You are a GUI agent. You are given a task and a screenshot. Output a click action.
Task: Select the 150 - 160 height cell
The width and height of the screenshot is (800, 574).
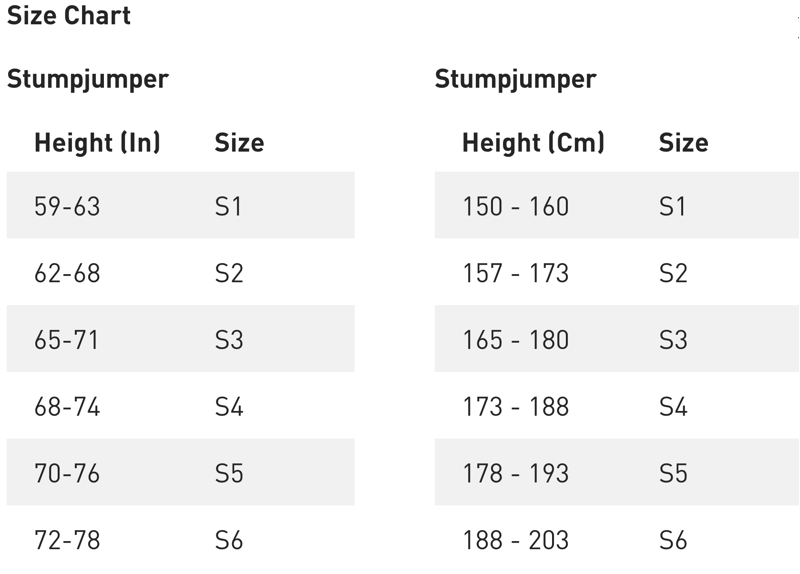tap(515, 206)
